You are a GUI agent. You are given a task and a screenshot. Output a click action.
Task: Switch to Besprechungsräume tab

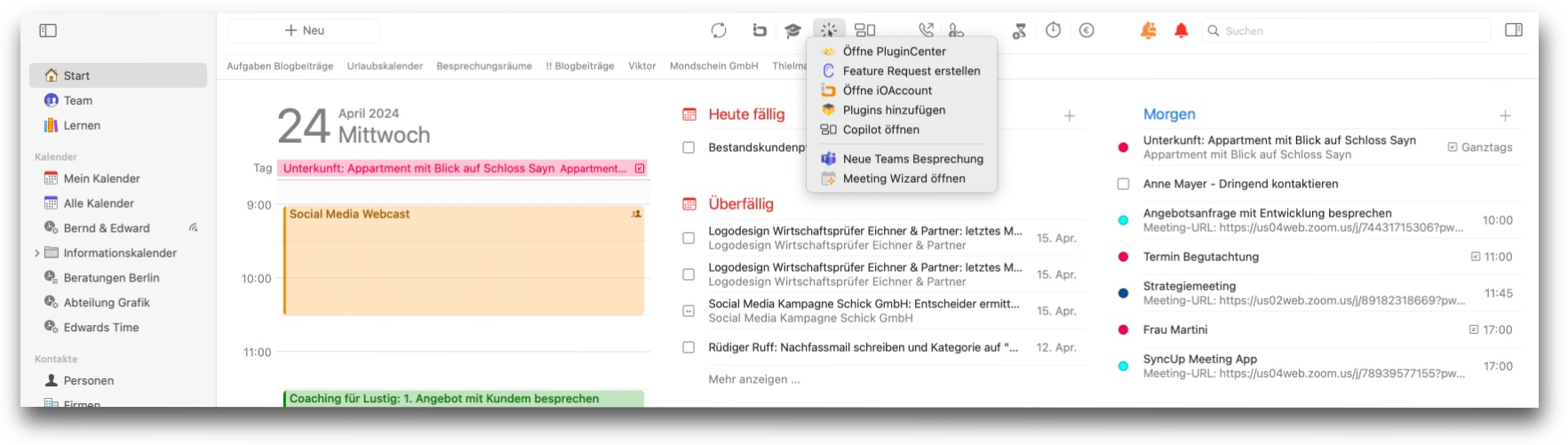coord(484,66)
